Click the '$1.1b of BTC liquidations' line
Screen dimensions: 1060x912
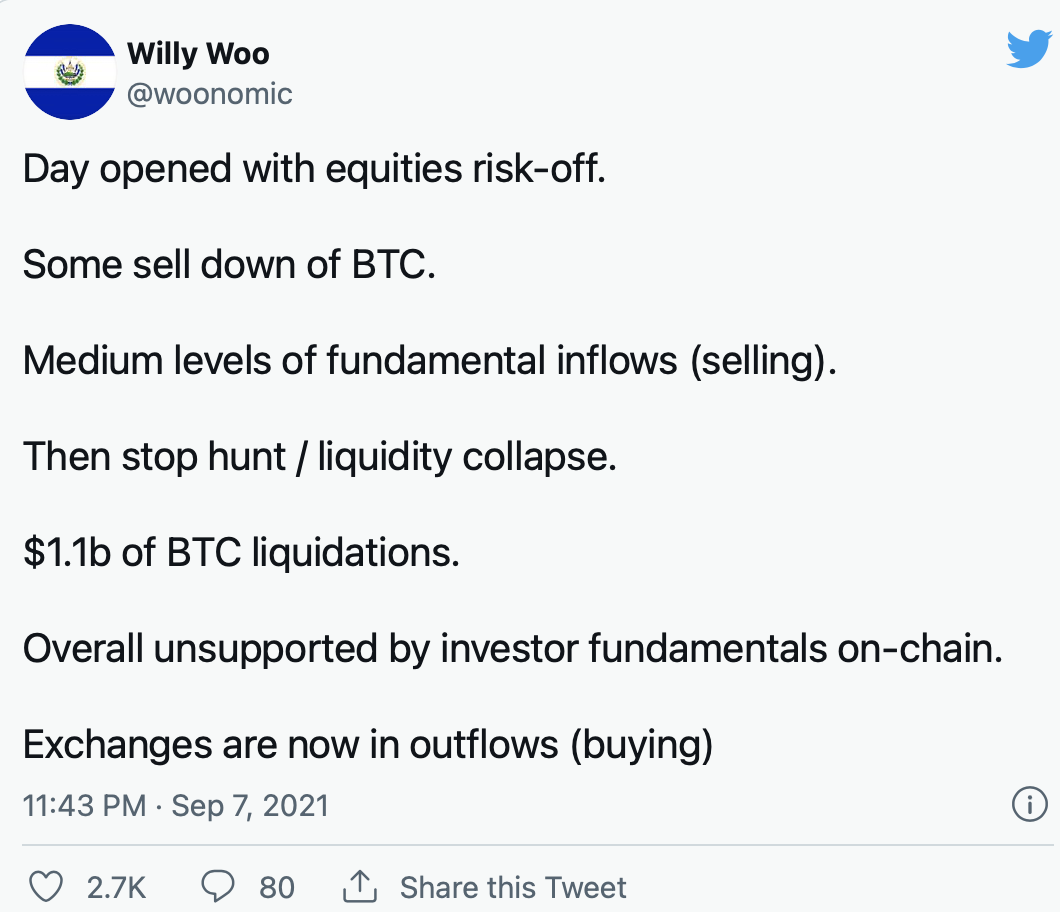tap(241, 552)
